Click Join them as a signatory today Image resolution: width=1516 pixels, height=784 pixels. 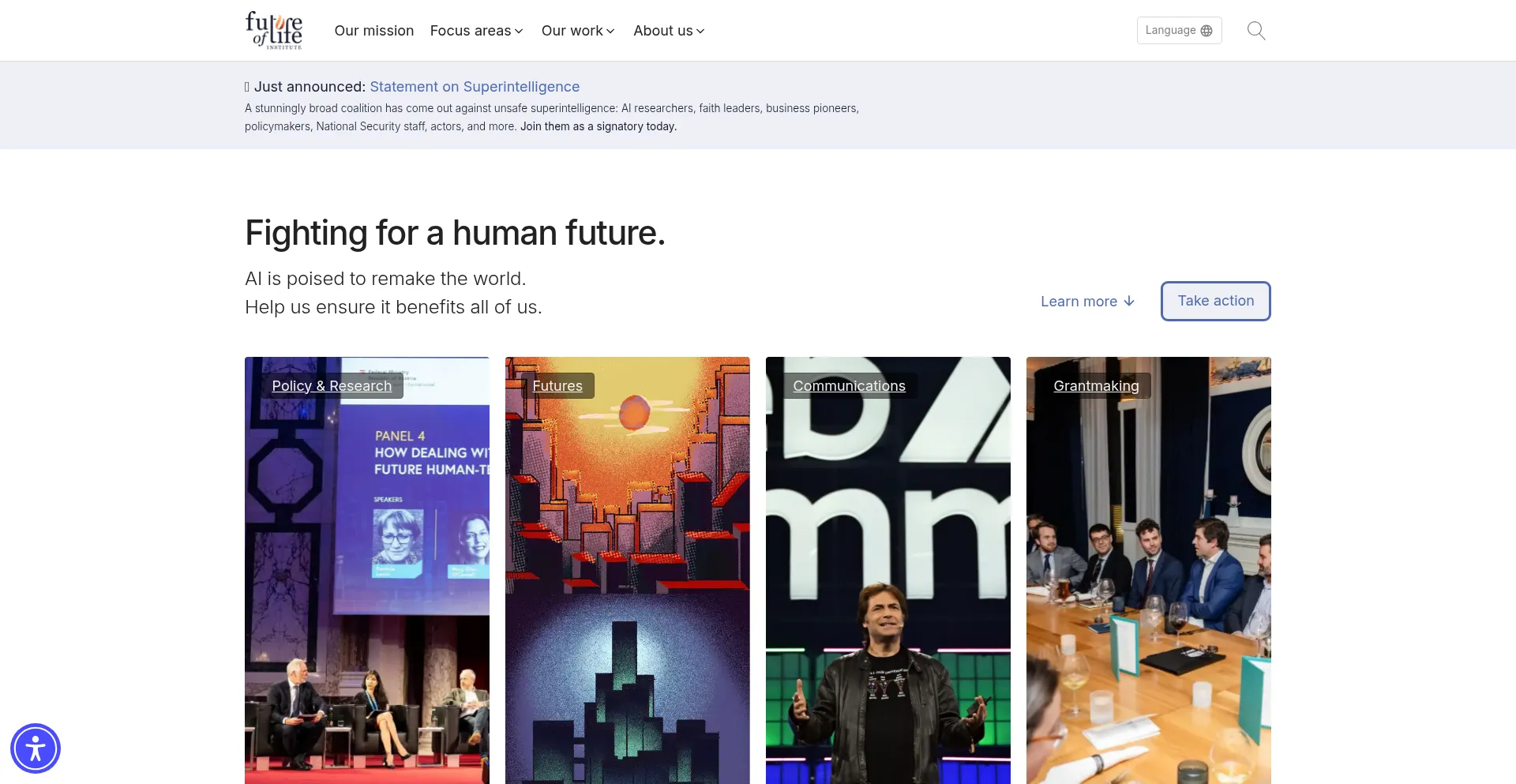click(598, 126)
